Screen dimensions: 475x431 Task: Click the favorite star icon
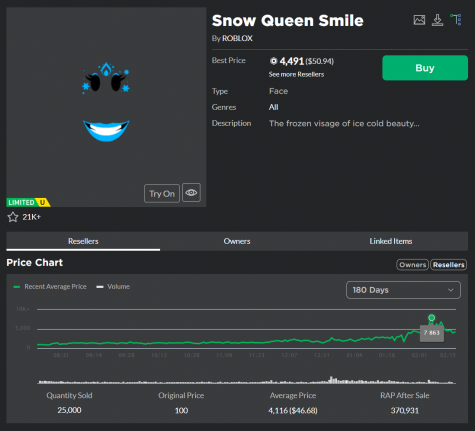(13, 217)
